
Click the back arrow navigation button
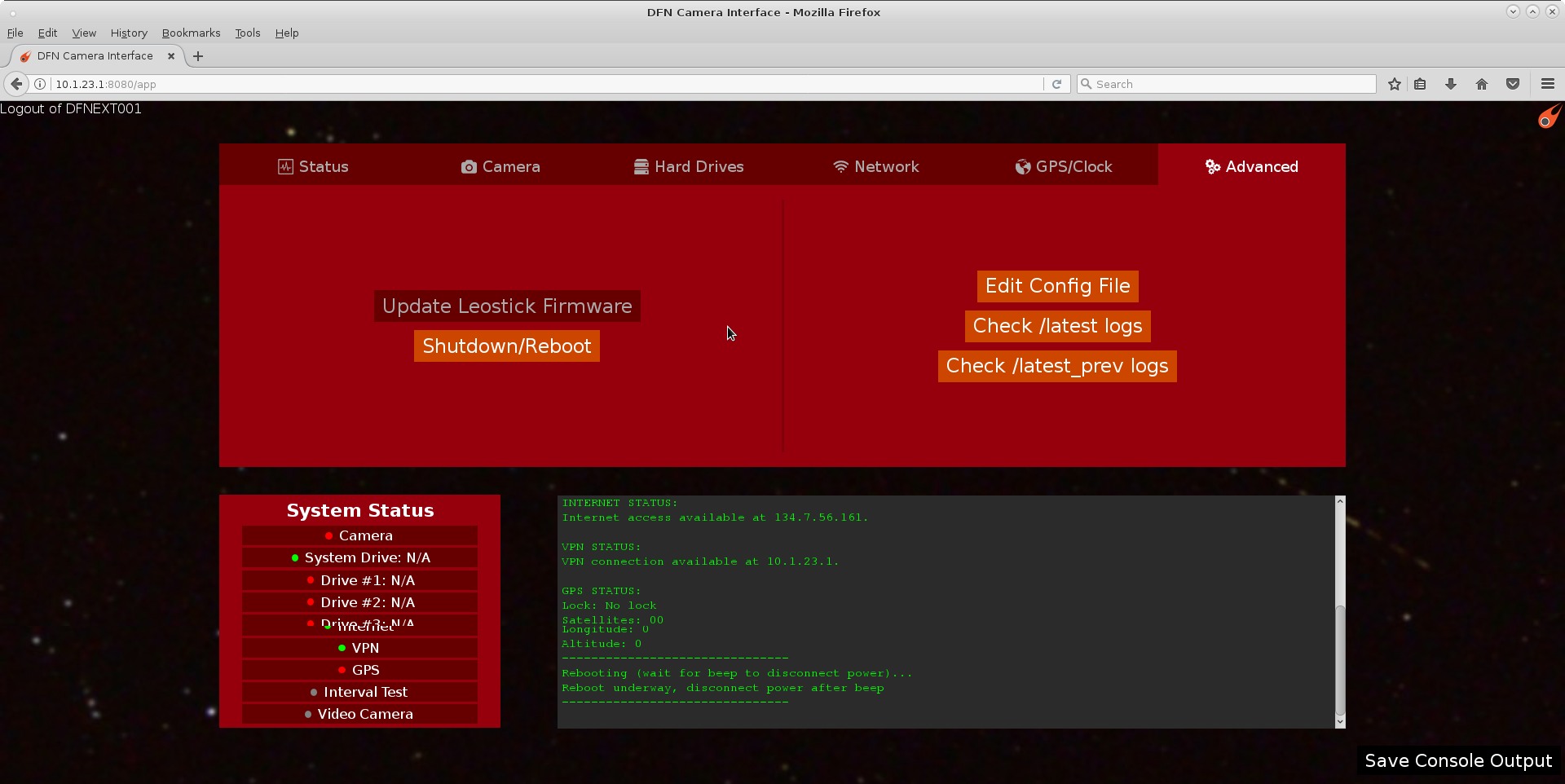(16, 84)
